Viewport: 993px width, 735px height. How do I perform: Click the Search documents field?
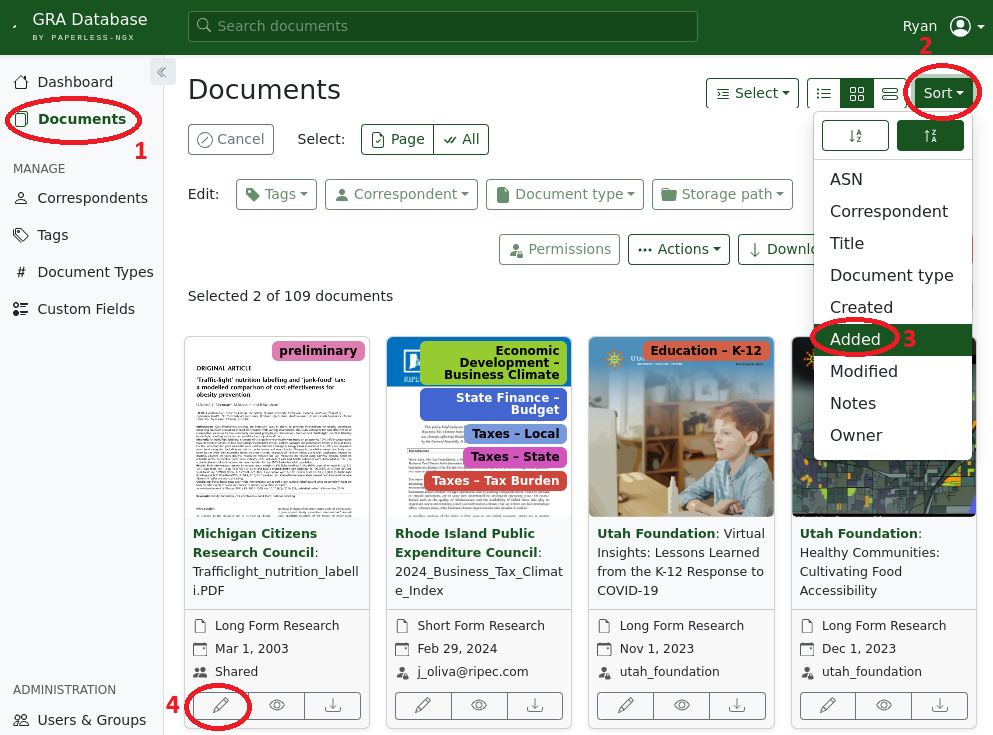443,27
